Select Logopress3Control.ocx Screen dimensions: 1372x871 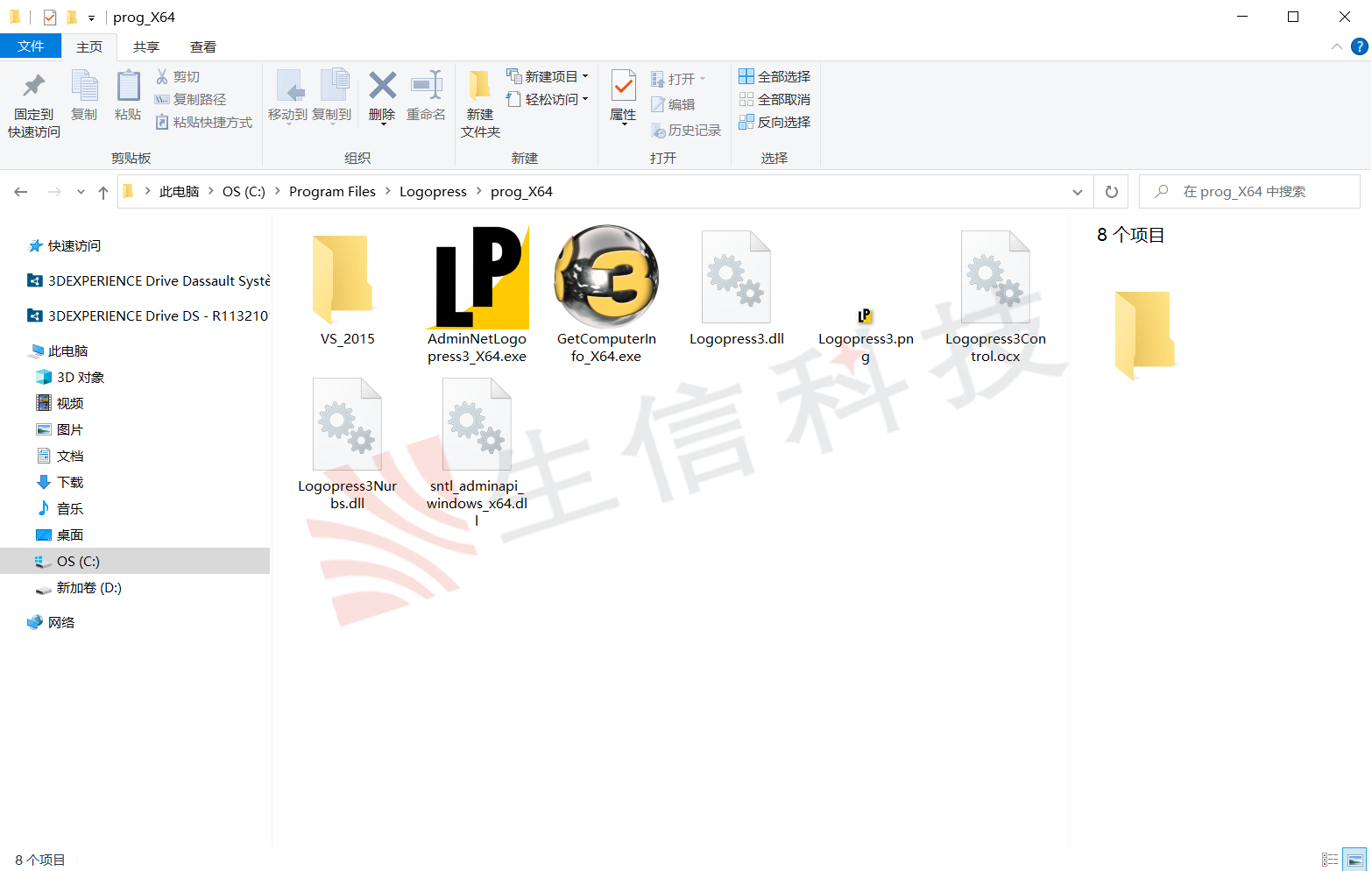(x=995, y=295)
